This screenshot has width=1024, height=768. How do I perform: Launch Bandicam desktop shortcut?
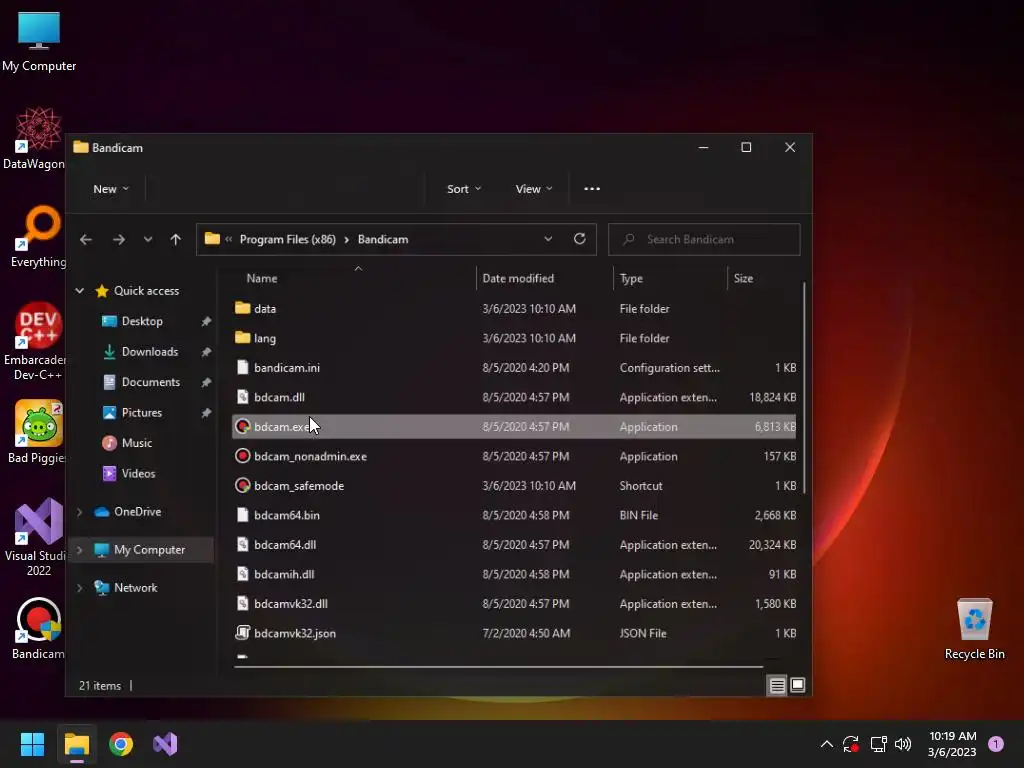[38, 628]
